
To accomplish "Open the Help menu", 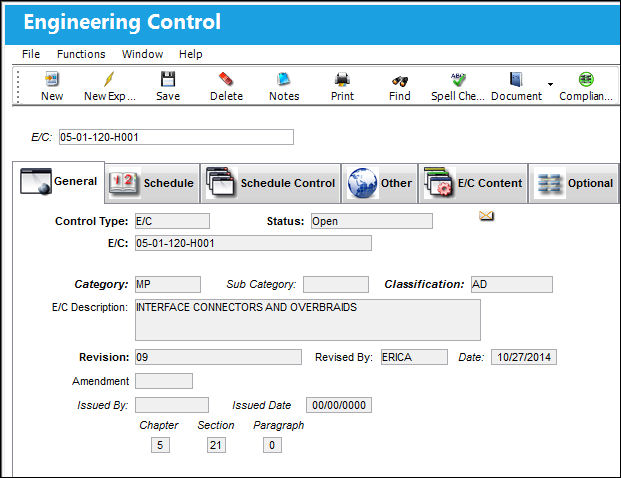I will [x=190, y=54].
